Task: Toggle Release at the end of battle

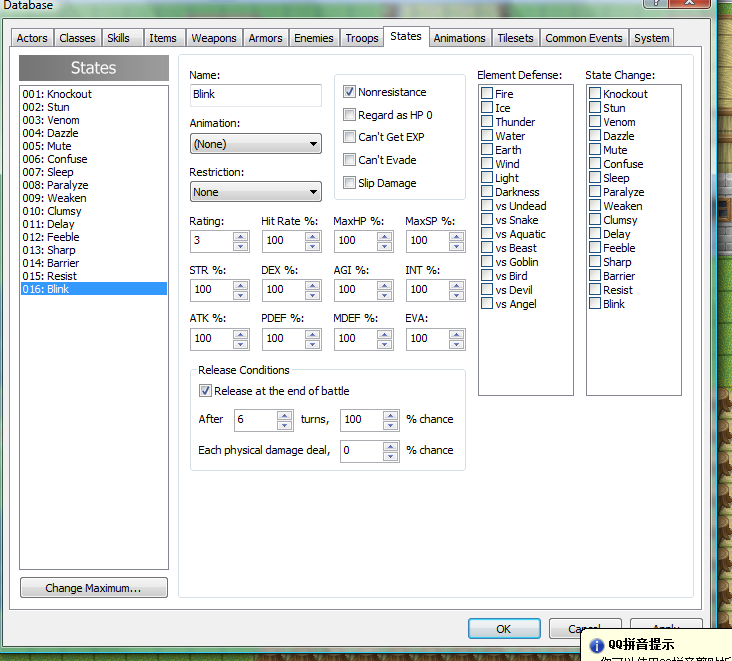Action: pos(205,391)
